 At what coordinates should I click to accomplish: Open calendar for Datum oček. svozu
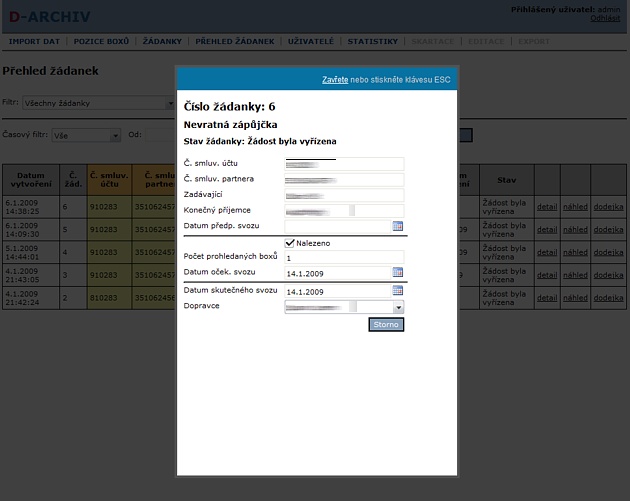pos(397,272)
